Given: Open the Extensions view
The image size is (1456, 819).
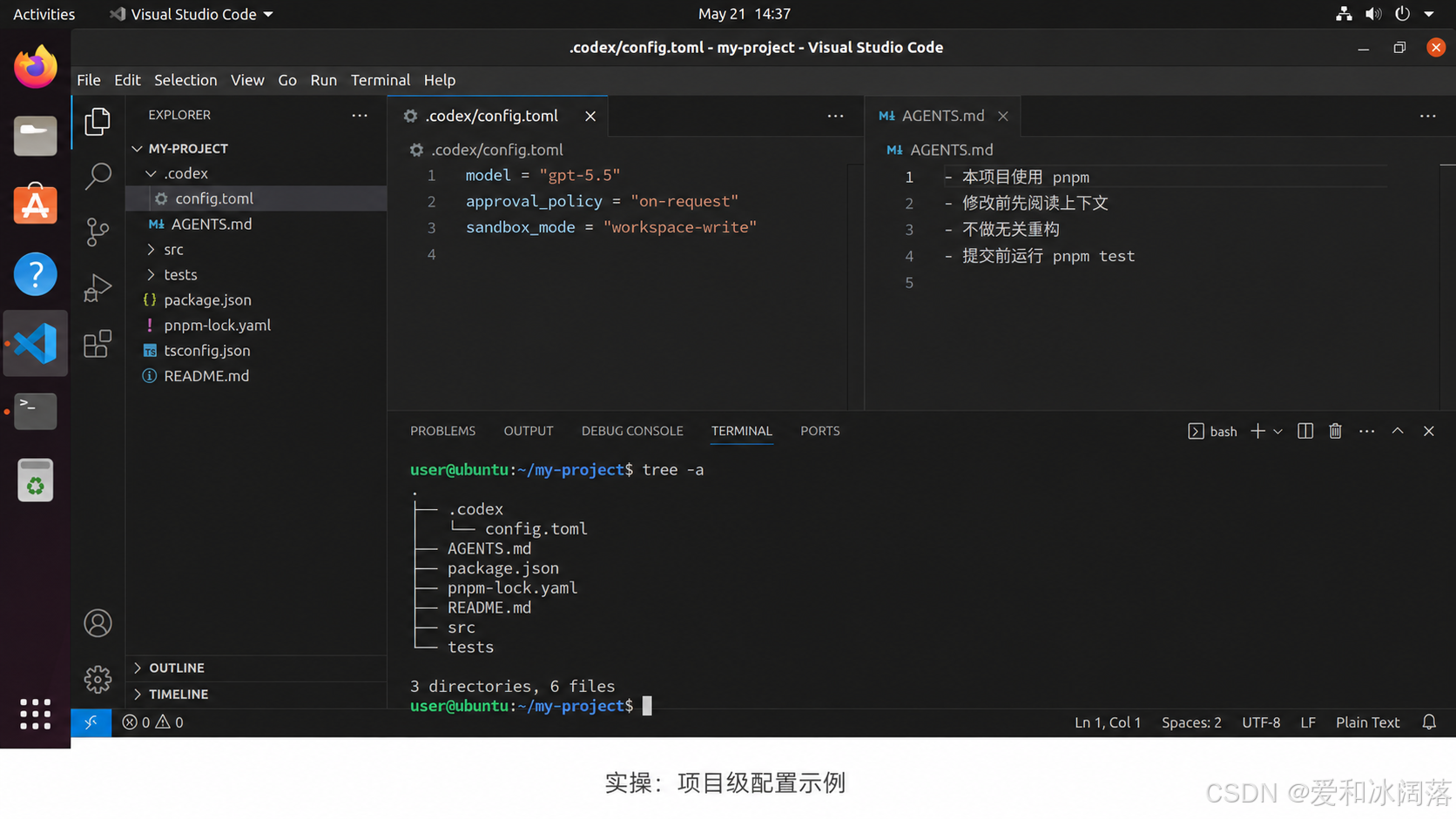Looking at the screenshot, I should pyautogui.click(x=98, y=344).
